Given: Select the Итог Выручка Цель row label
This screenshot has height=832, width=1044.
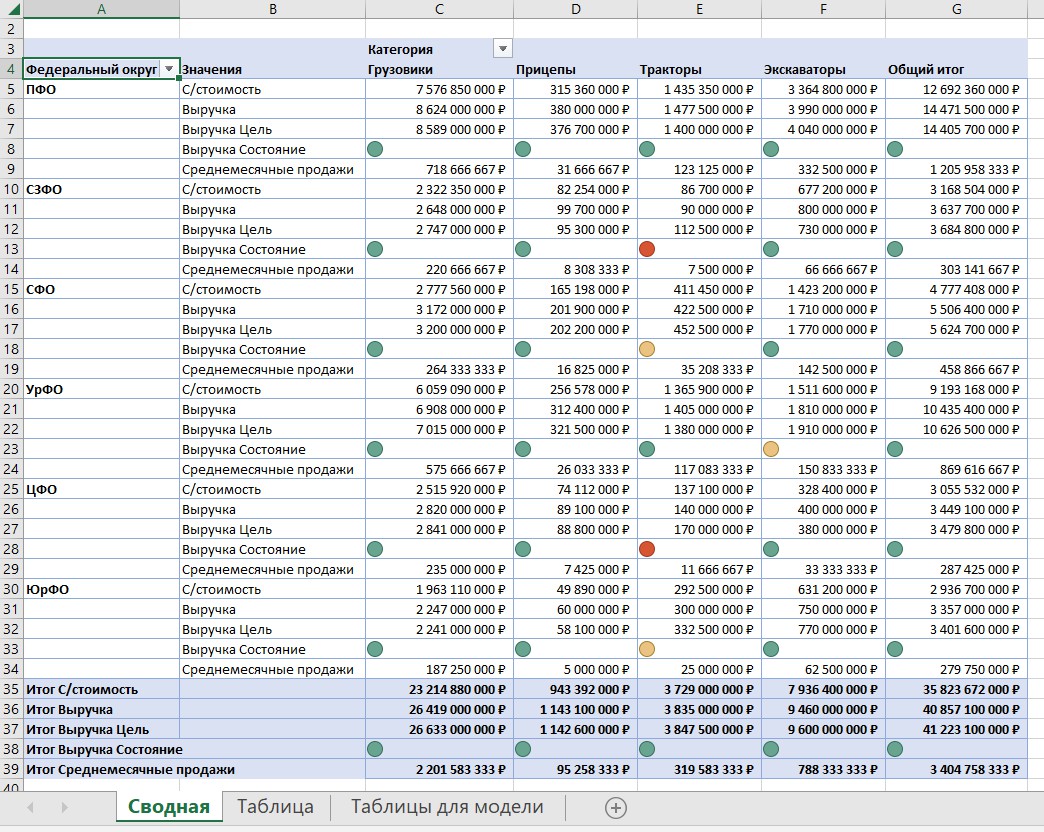Looking at the screenshot, I should tap(101, 729).
